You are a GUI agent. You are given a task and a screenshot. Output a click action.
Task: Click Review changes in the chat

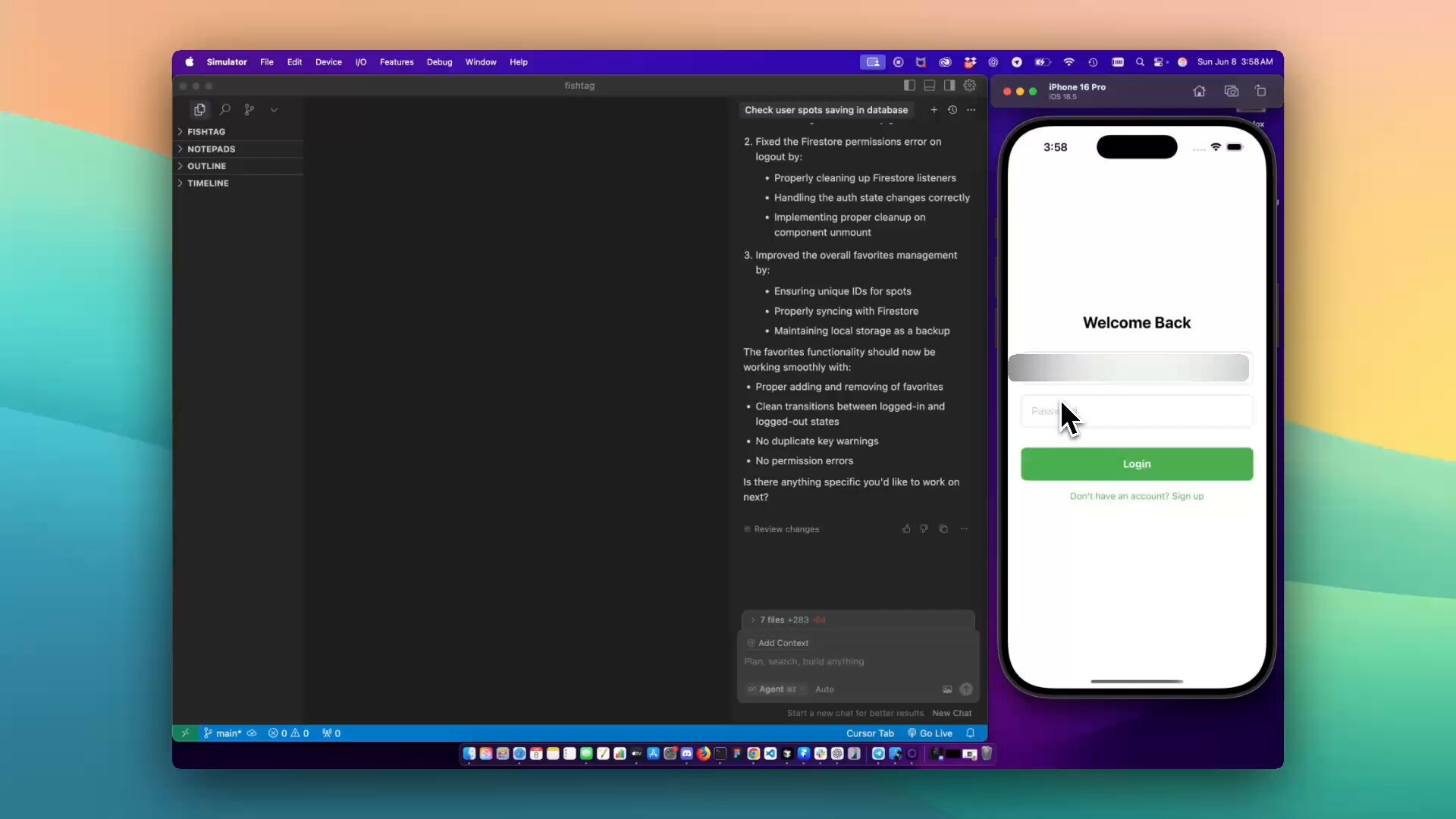782,529
